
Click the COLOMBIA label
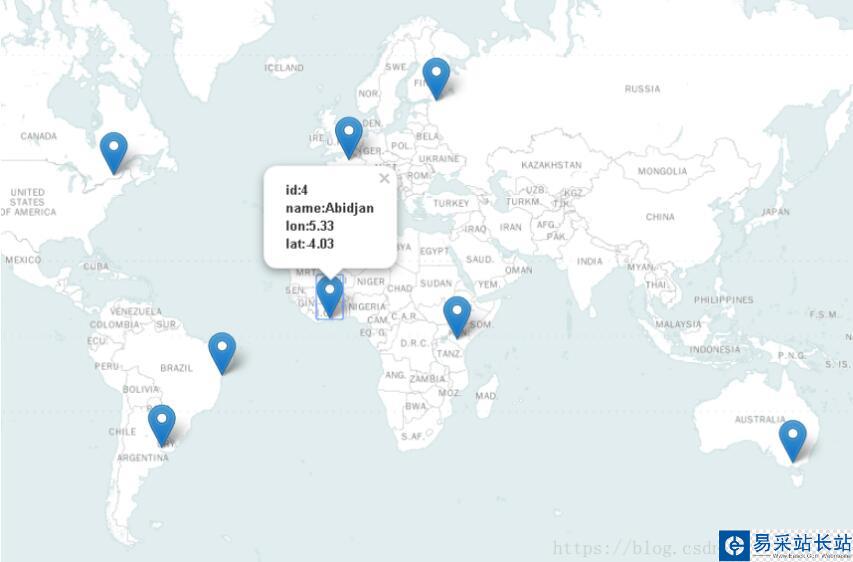click(114, 325)
